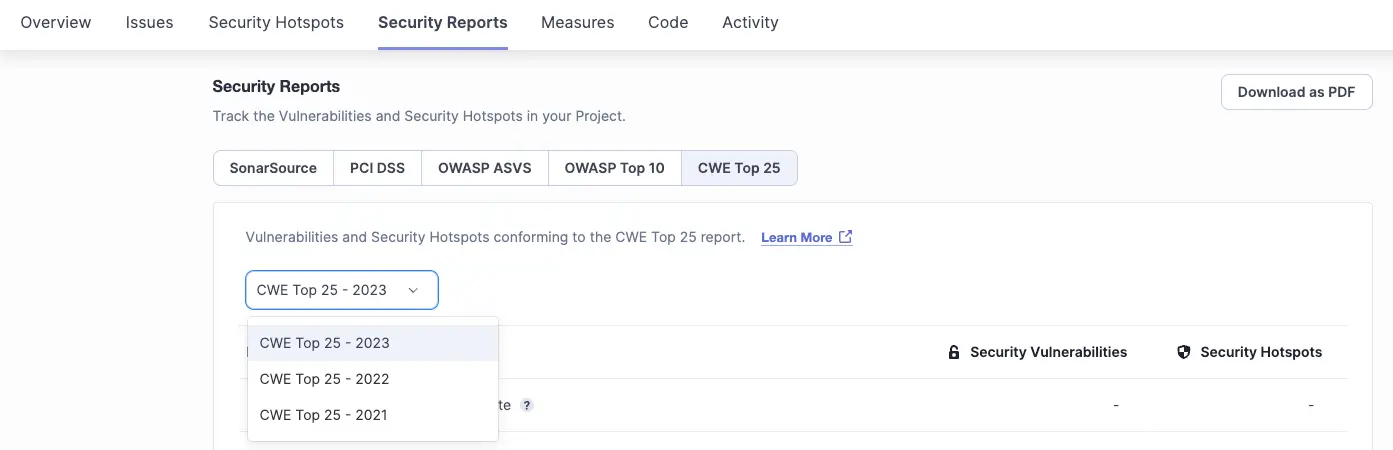Follow the Learn More link
Viewport: 1393px width, 450px height.
click(x=797, y=238)
